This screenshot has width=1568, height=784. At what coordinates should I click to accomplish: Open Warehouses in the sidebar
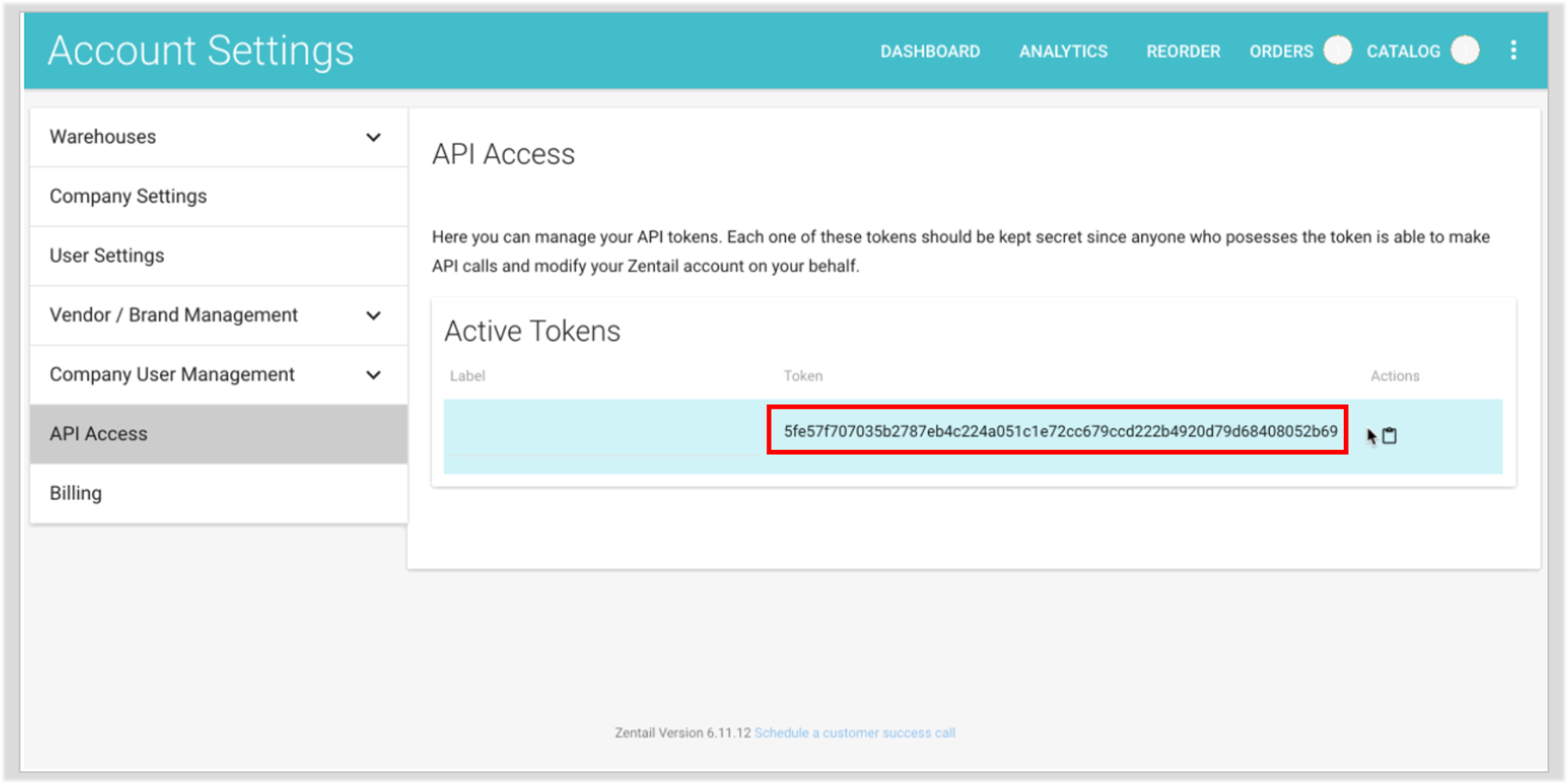point(219,137)
